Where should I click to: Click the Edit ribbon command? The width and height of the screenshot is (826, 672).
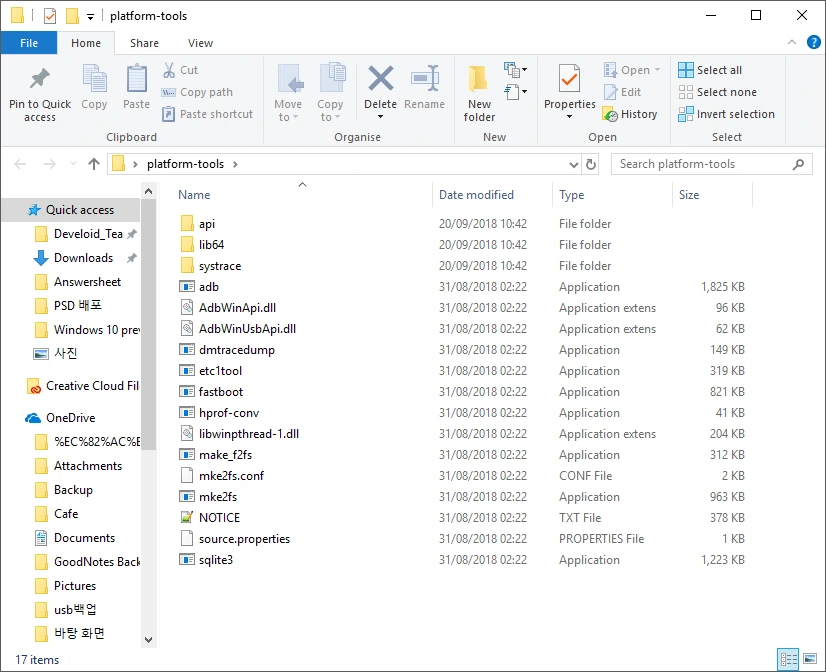coord(622,92)
